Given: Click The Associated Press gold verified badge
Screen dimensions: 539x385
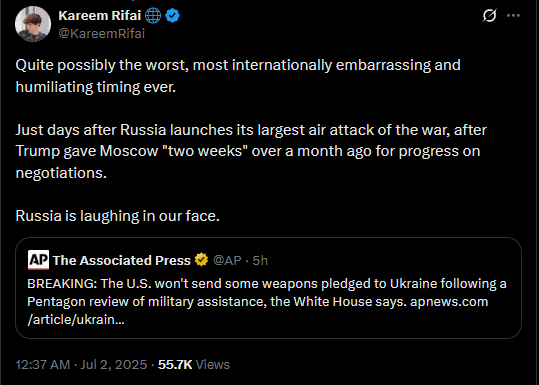Looking at the screenshot, I should (x=201, y=260).
